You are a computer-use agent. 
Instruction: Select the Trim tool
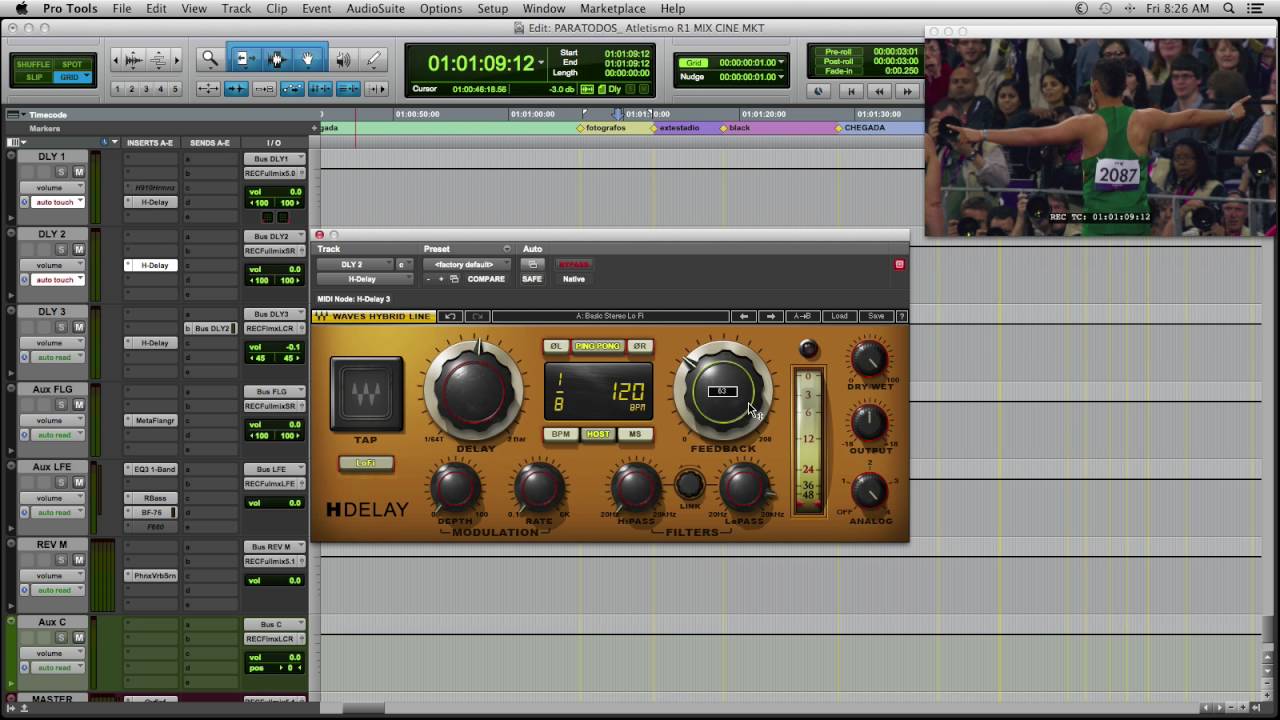coord(243,60)
